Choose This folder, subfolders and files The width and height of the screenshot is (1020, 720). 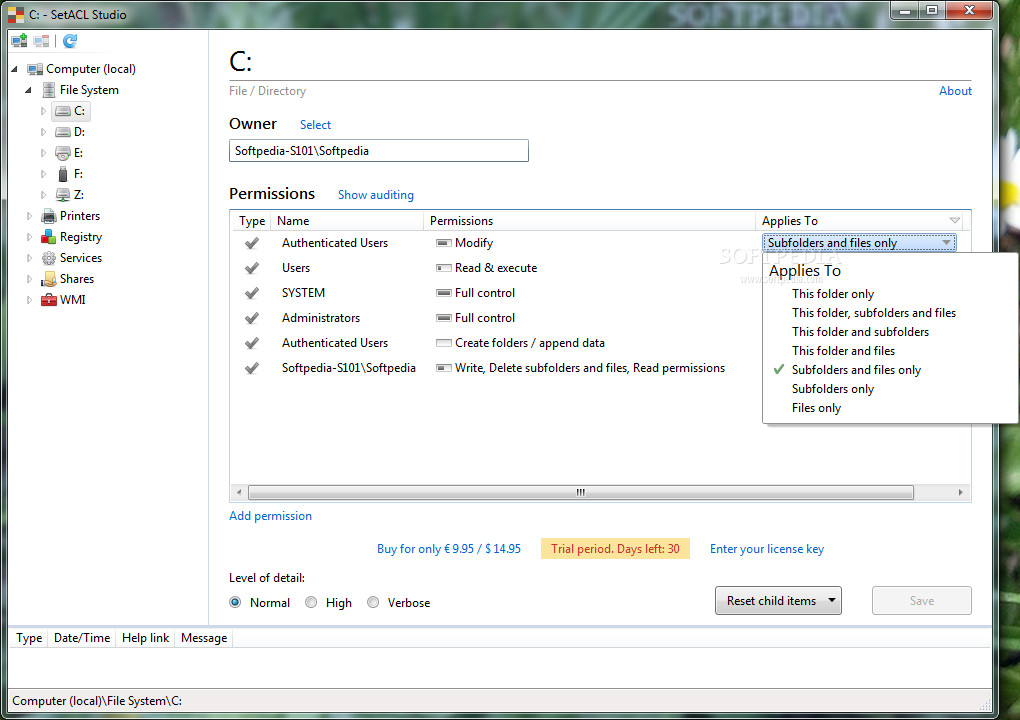pyautogui.click(x=874, y=313)
